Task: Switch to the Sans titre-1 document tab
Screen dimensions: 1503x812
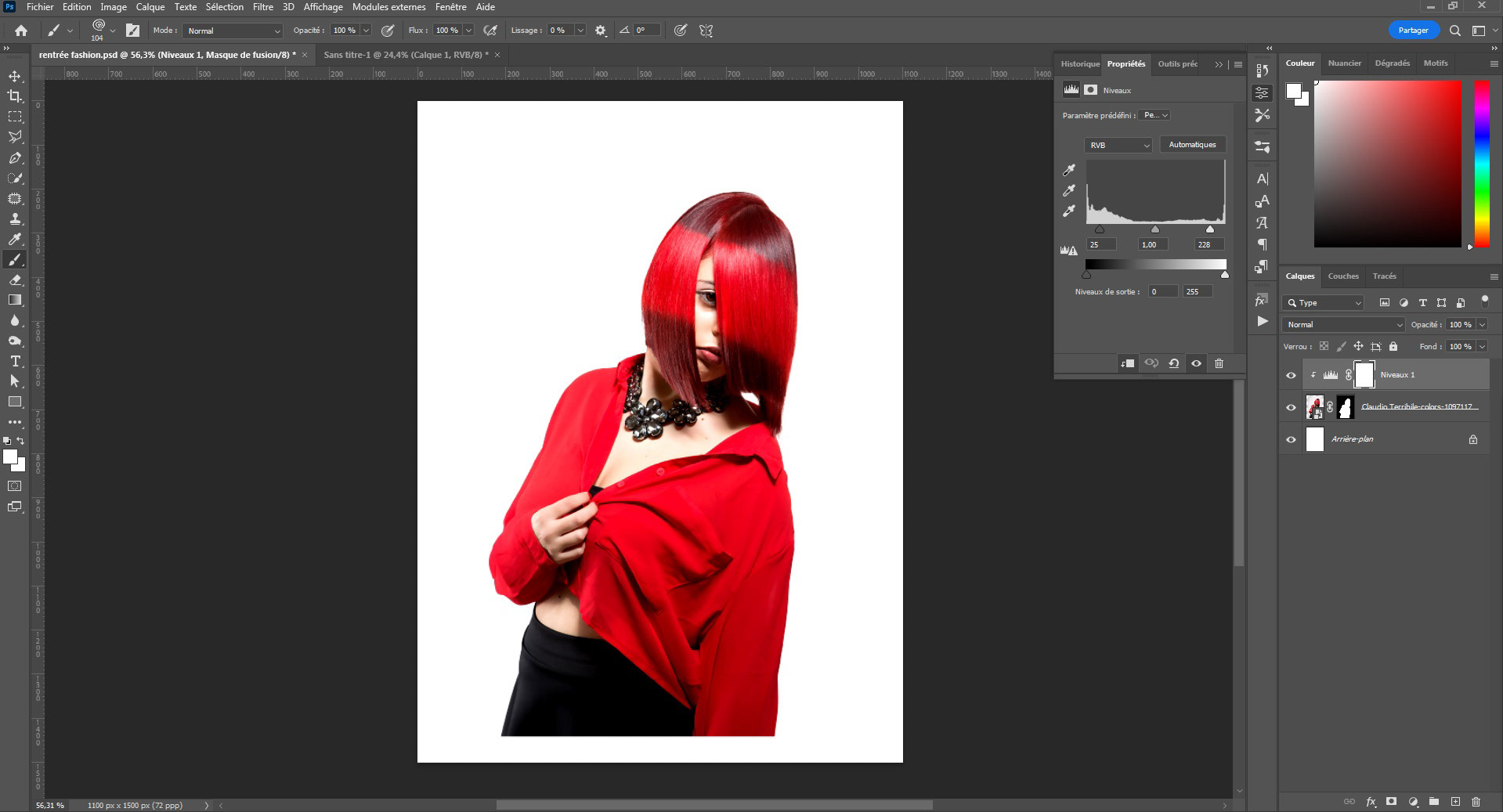Action: (x=406, y=55)
